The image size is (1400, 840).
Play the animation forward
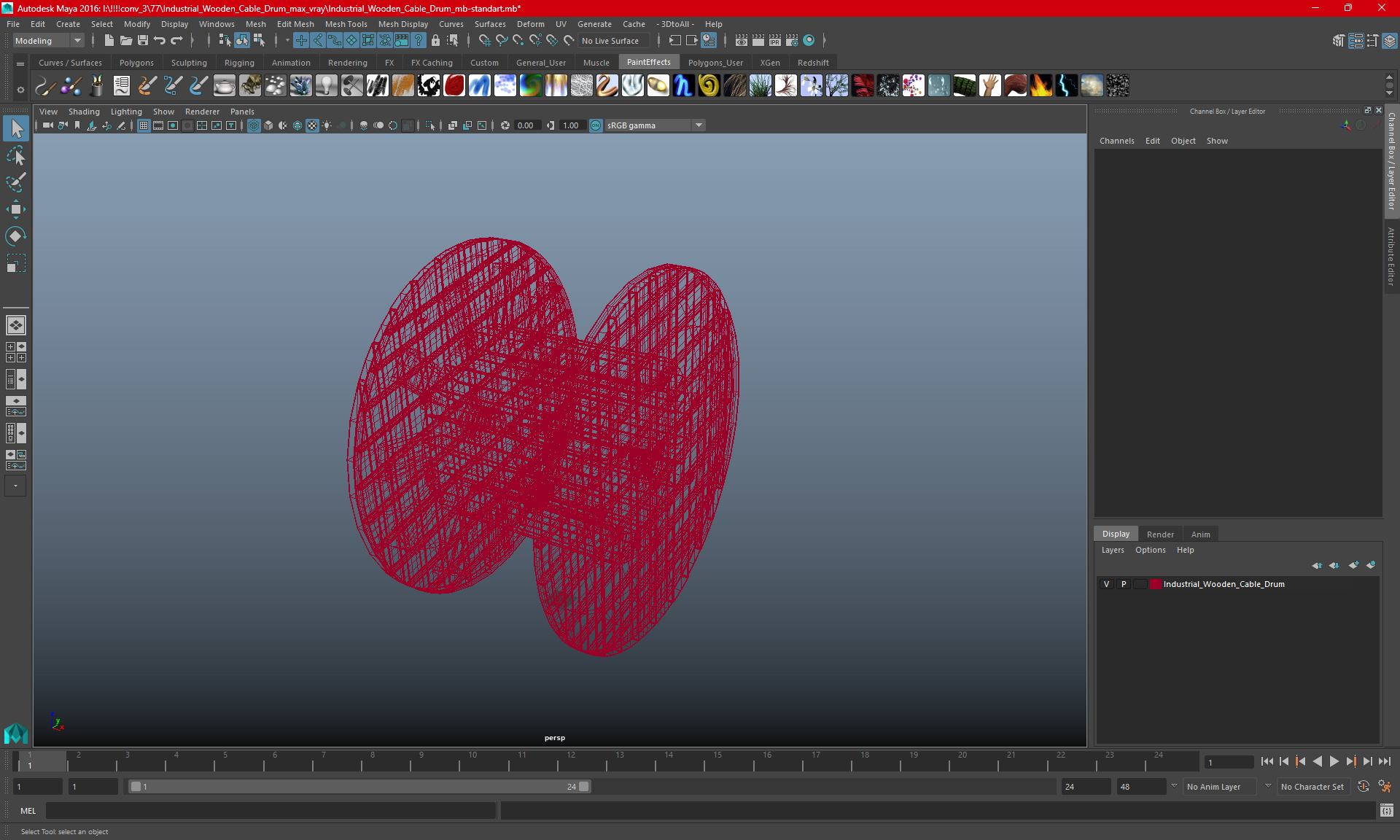tap(1334, 761)
